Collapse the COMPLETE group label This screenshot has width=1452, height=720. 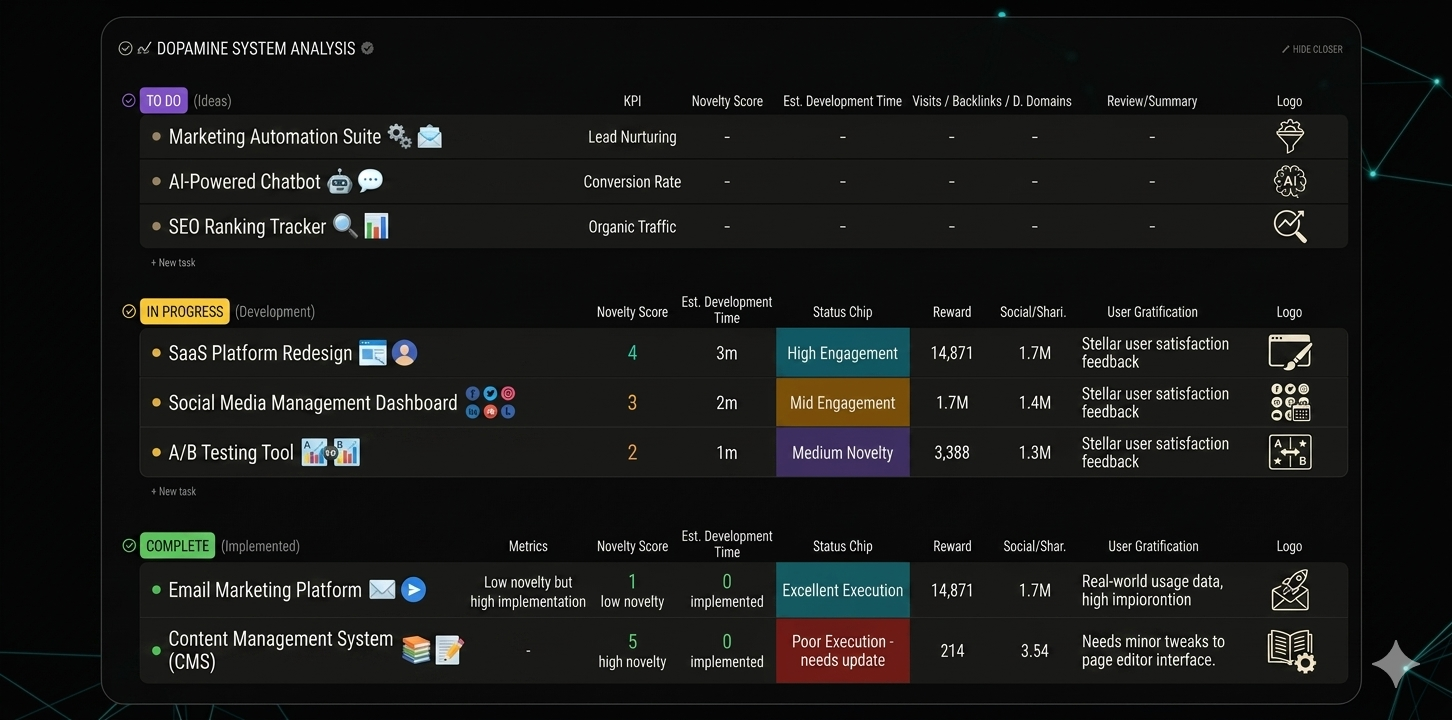click(178, 546)
